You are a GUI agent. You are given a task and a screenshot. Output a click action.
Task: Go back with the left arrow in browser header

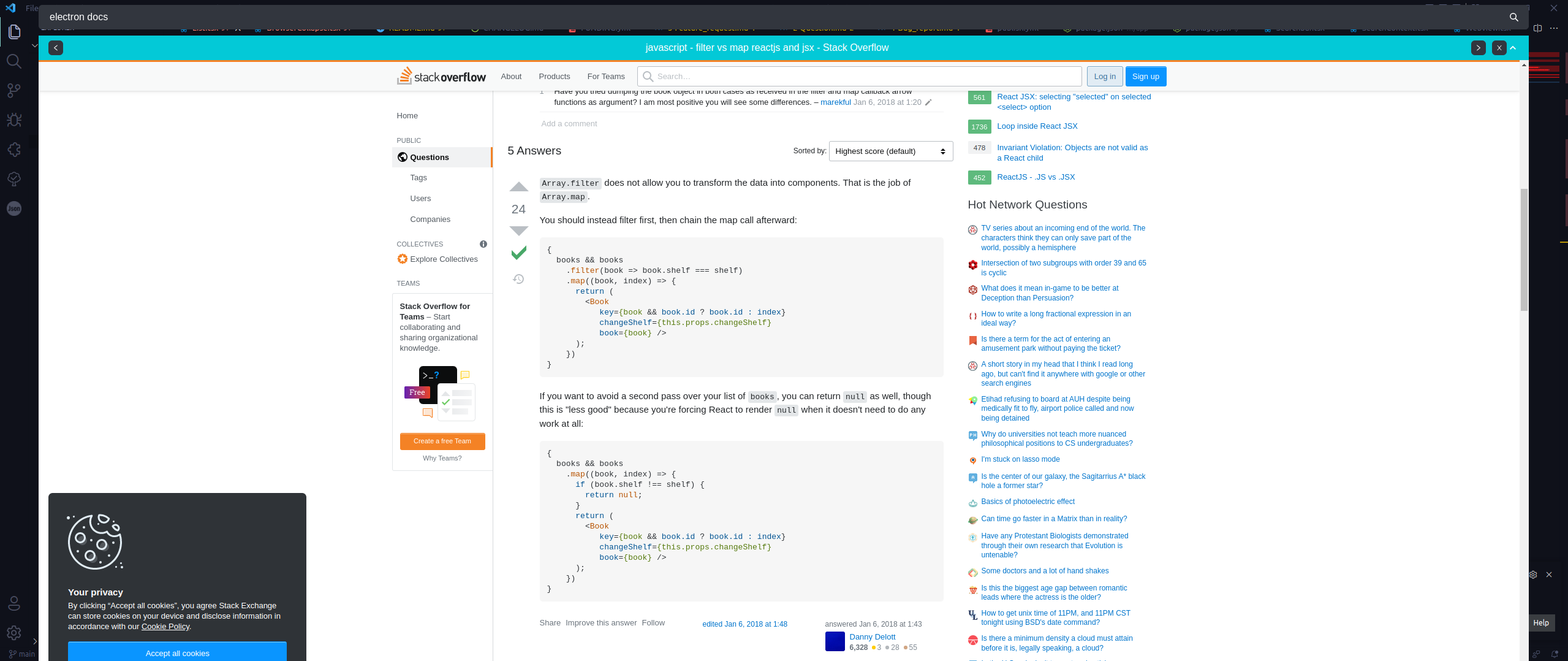click(x=56, y=48)
